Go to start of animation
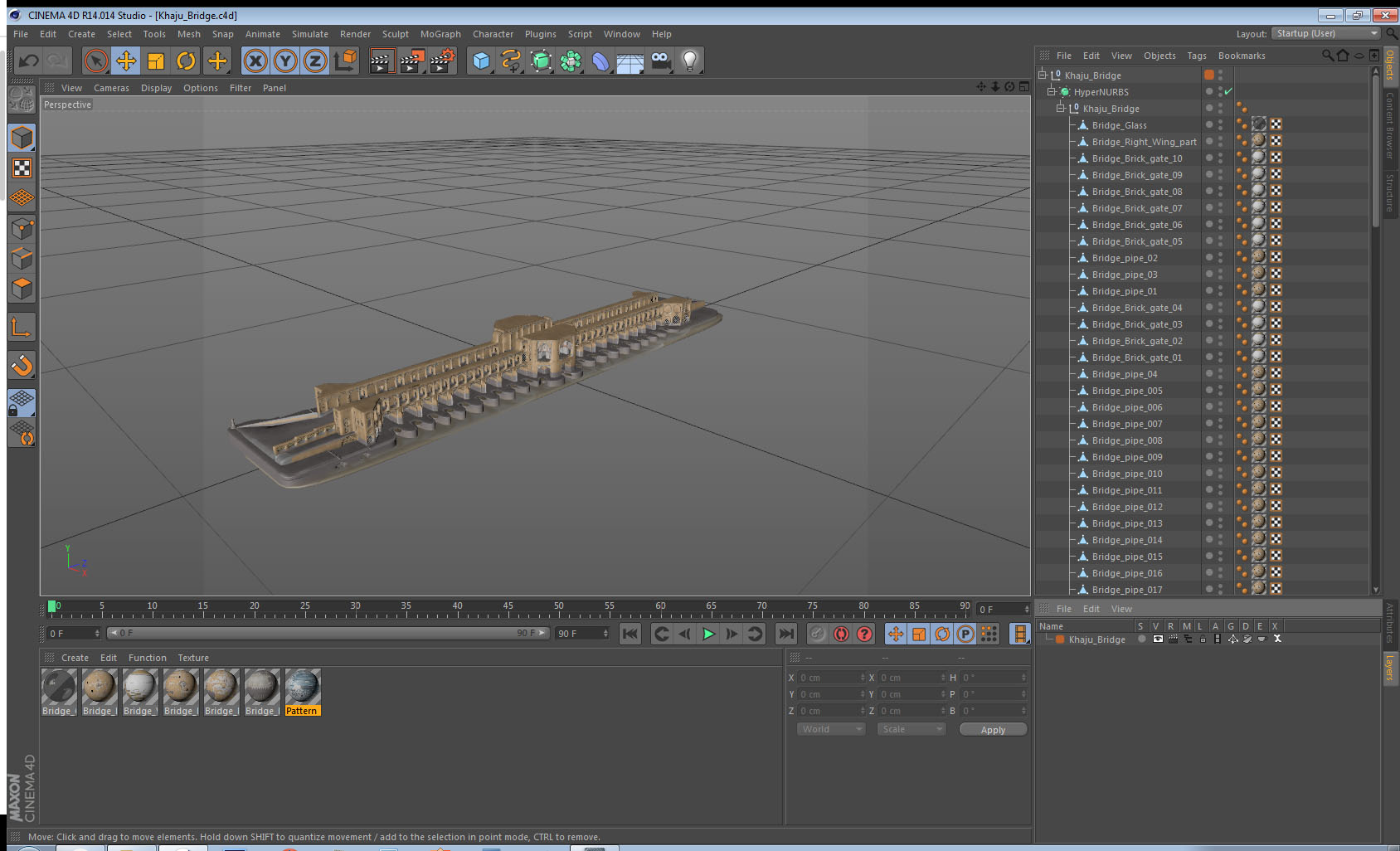Viewport: 1400px width, 851px height. click(630, 634)
